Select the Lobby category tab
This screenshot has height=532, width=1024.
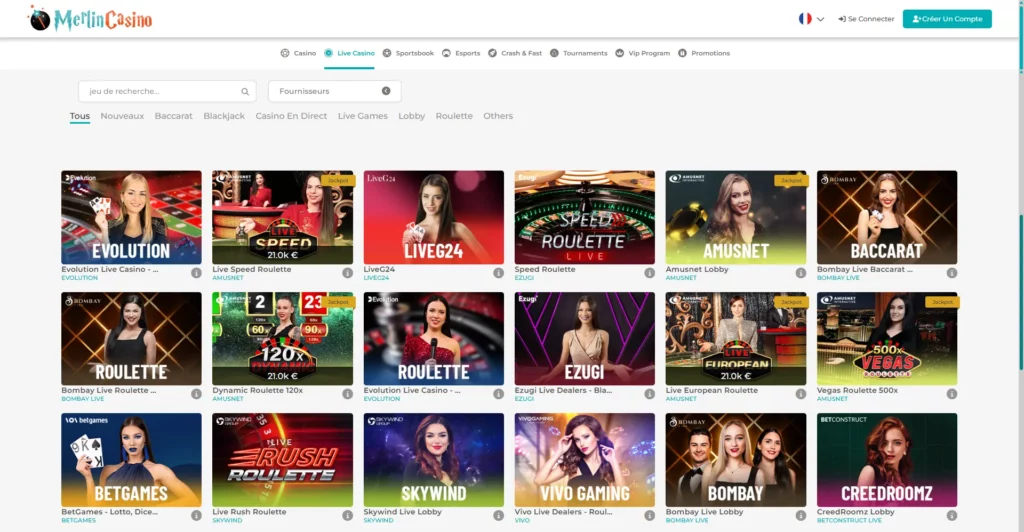click(411, 116)
